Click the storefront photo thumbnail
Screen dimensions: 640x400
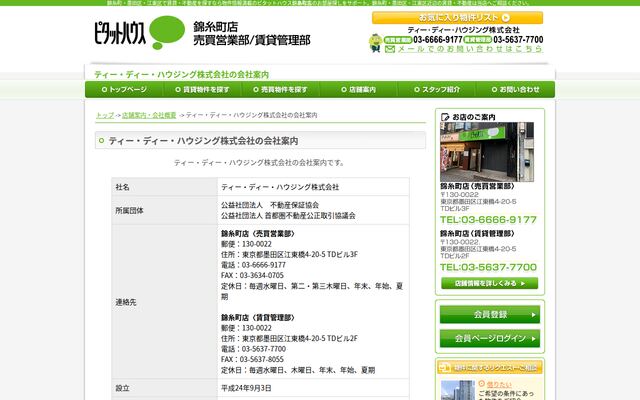click(x=487, y=152)
